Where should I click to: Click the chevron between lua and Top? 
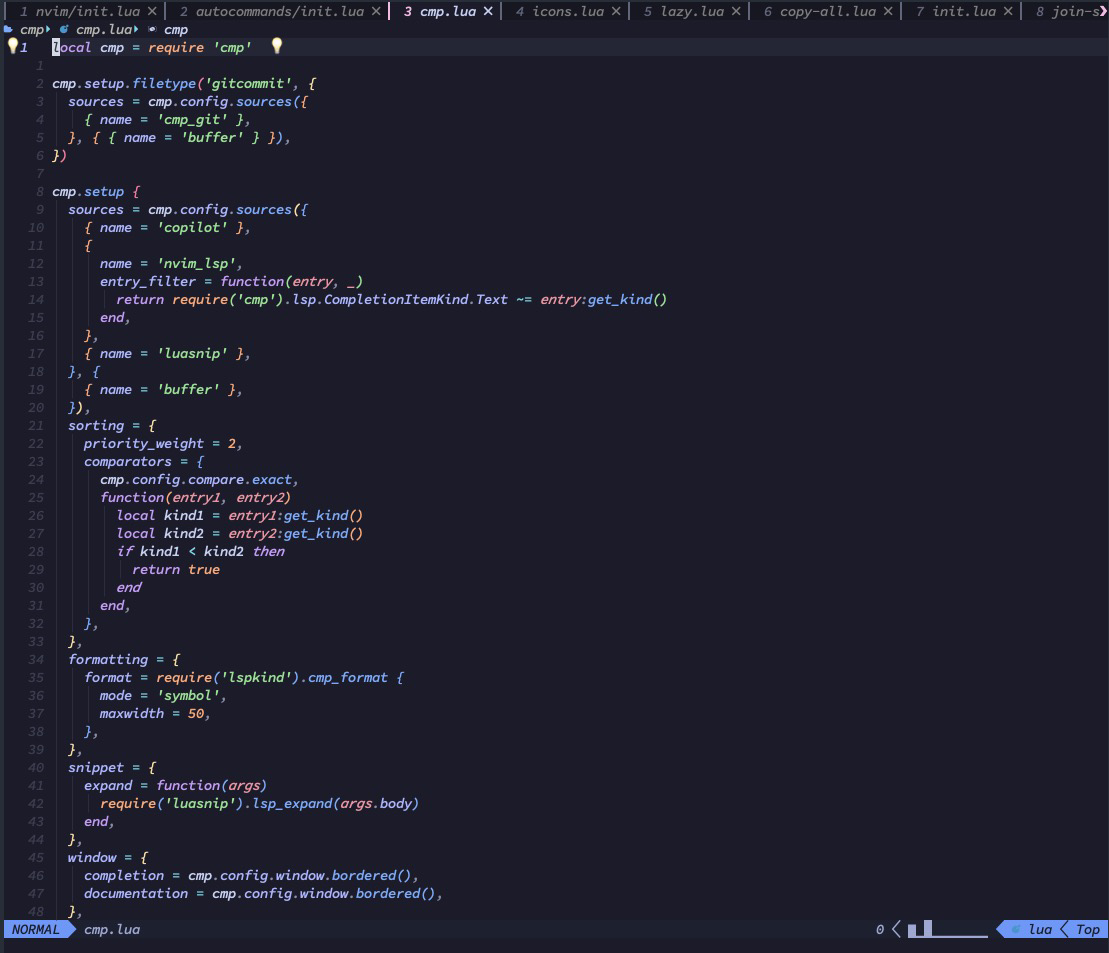point(1065,929)
